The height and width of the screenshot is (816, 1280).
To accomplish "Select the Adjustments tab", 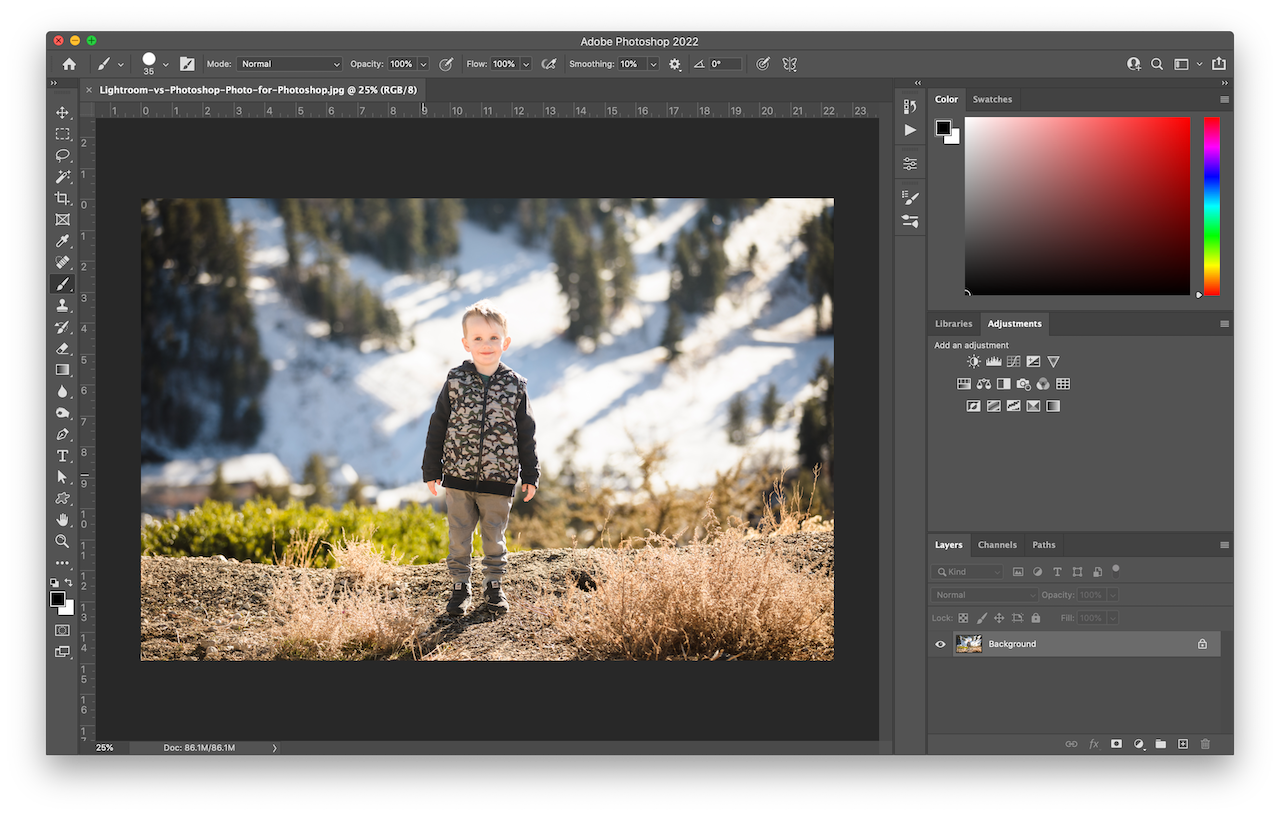I will tap(1014, 323).
